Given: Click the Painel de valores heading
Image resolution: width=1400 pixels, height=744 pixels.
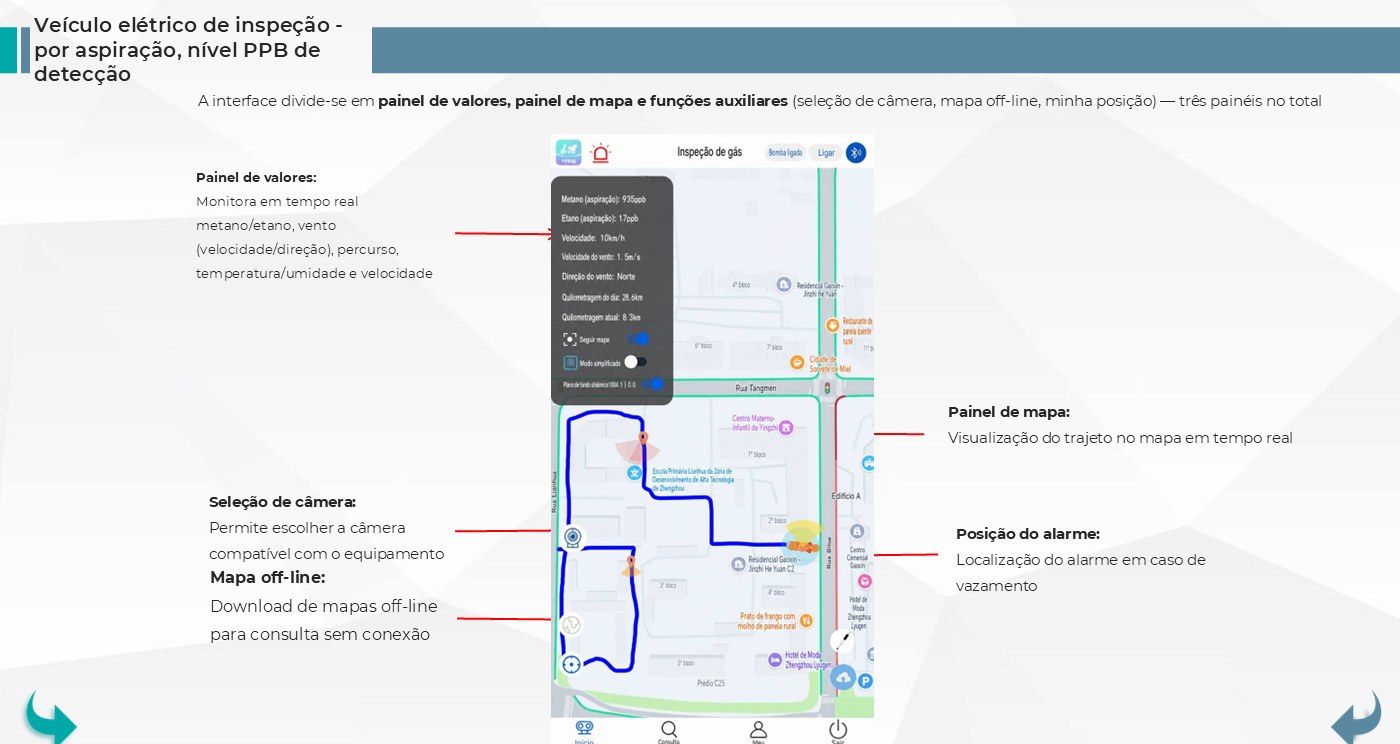Looking at the screenshot, I should click(256, 177).
